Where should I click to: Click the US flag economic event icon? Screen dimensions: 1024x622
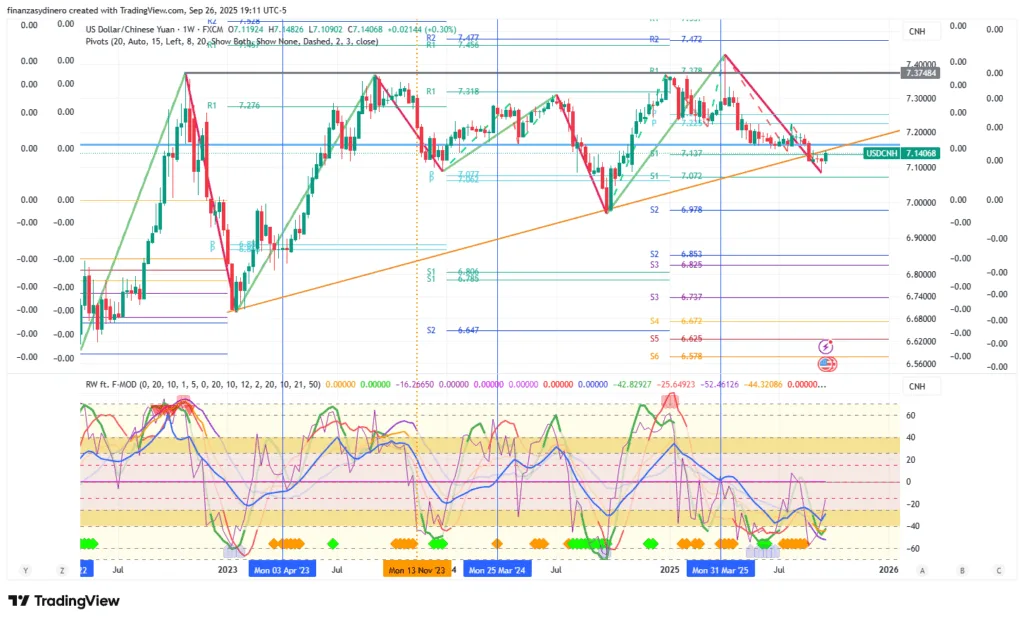(x=826, y=364)
